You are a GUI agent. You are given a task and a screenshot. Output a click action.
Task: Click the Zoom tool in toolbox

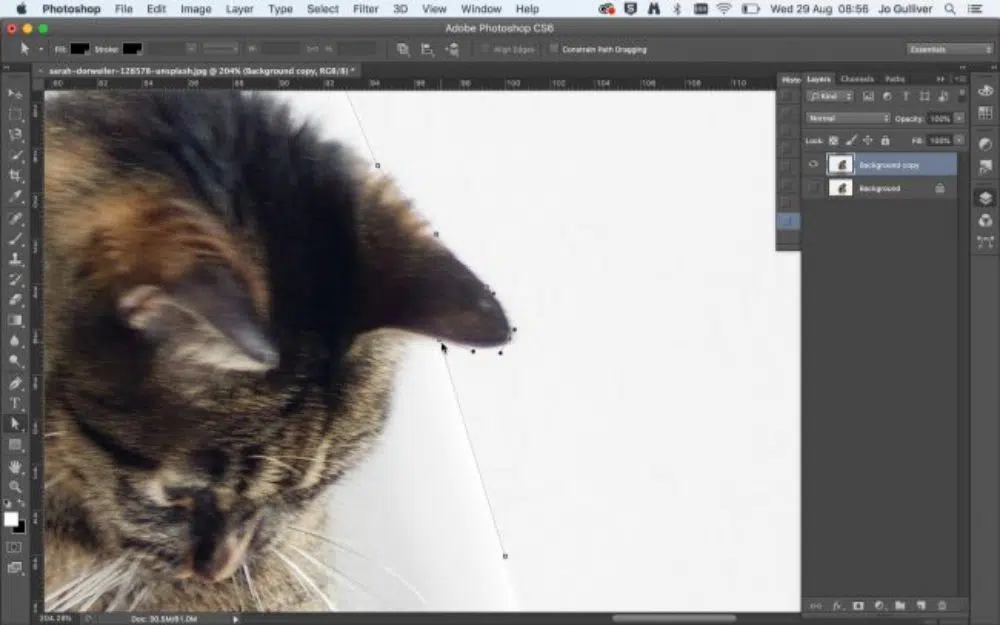[x=15, y=487]
